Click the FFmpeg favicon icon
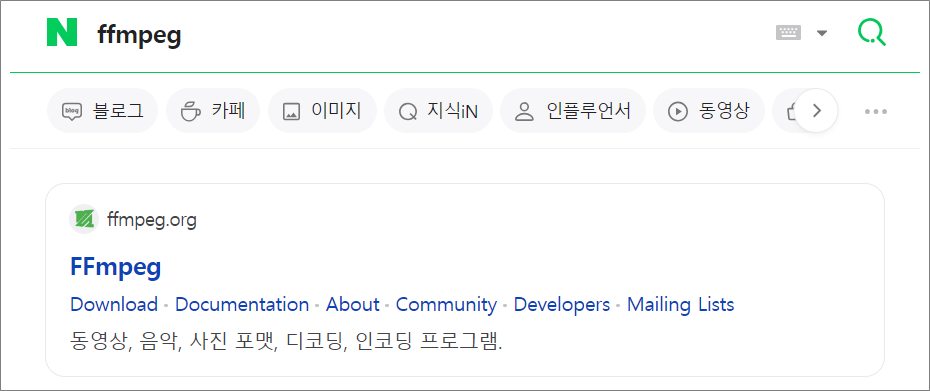The image size is (930, 391). [84, 220]
